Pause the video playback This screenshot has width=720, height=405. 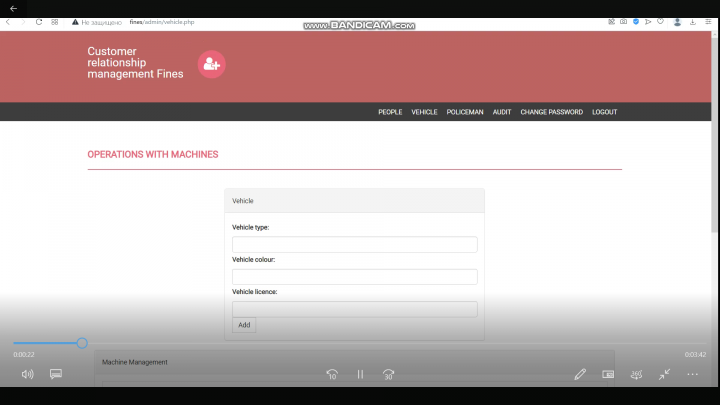360,374
